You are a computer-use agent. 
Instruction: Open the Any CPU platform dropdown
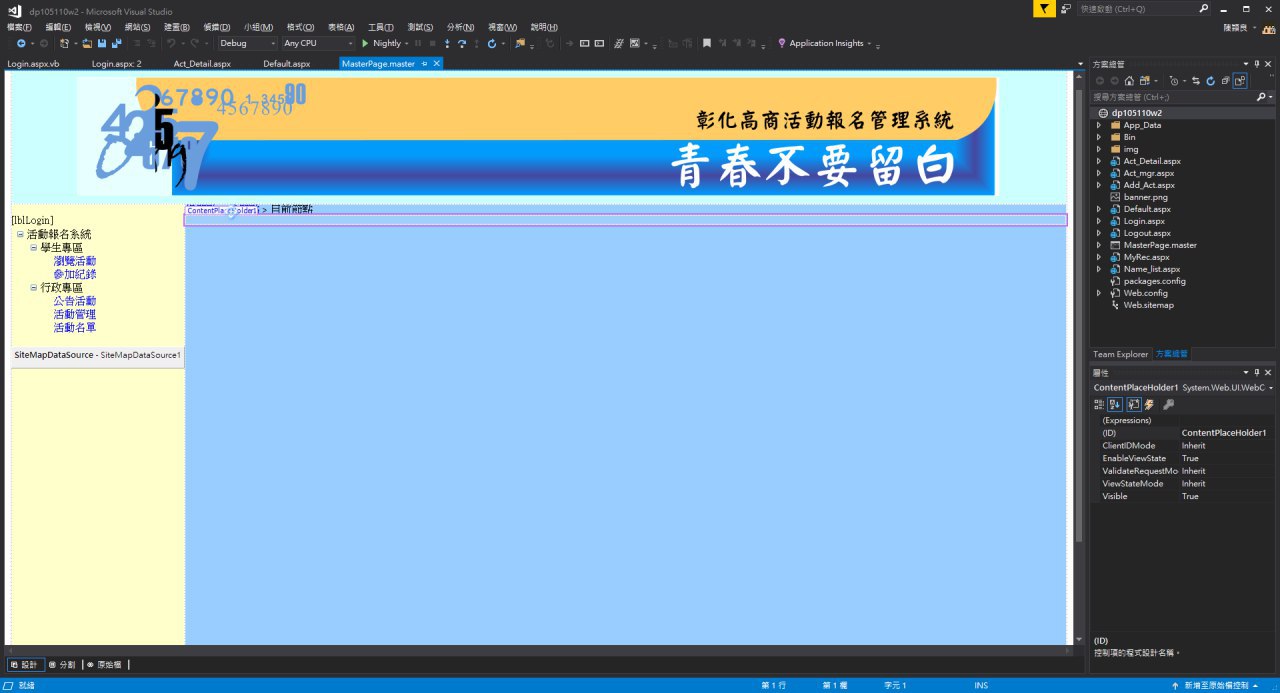[x=318, y=44]
